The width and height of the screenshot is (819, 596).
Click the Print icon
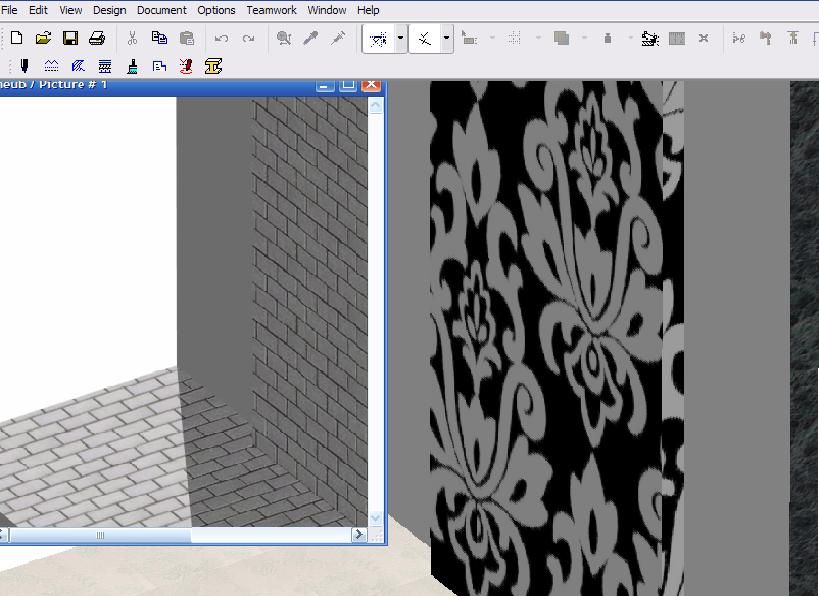click(97, 38)
